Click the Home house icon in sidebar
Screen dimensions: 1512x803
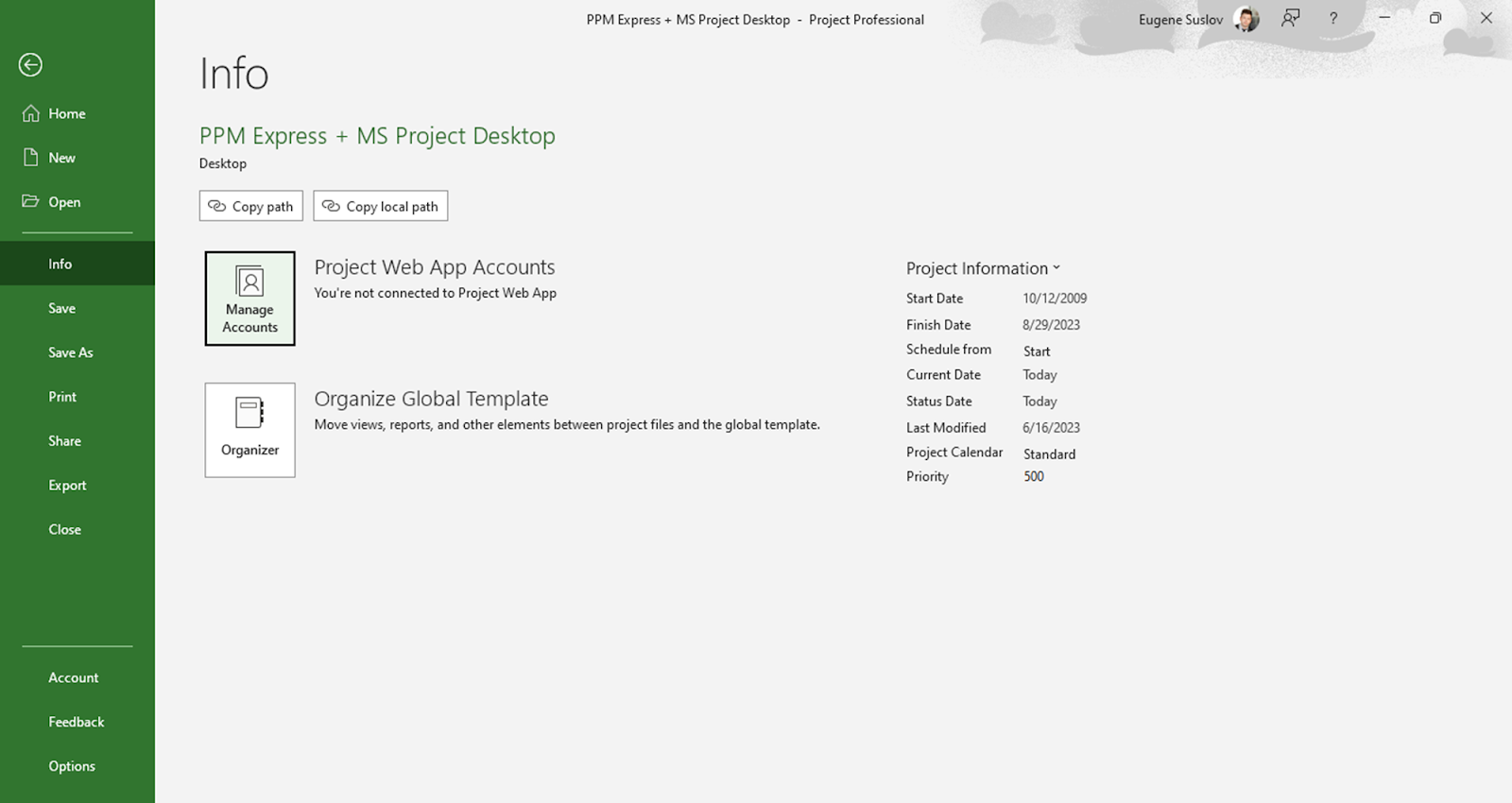tap(31, 113)
